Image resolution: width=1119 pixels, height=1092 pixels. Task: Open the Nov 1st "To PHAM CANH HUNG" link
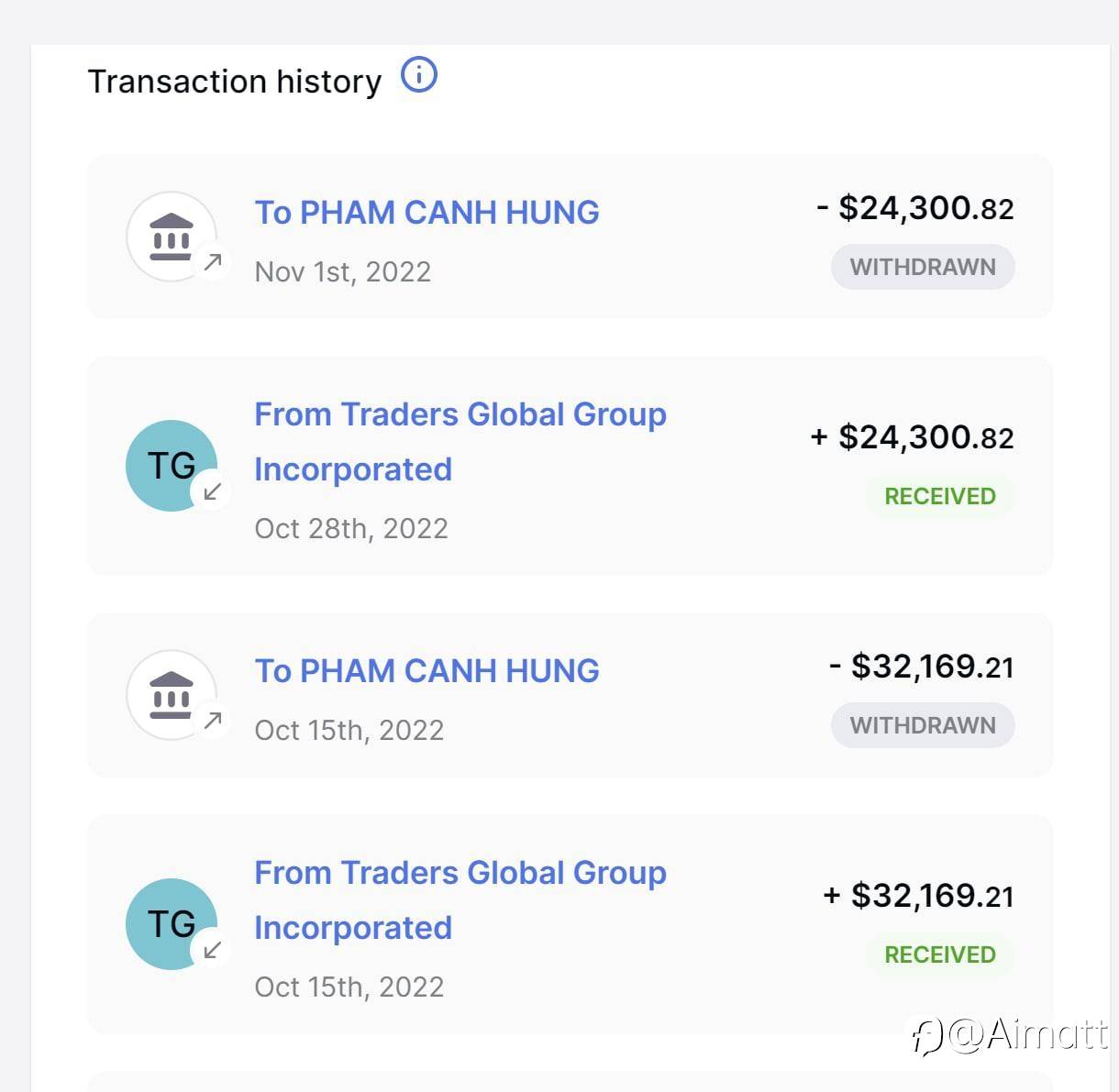tap(427, 213)
